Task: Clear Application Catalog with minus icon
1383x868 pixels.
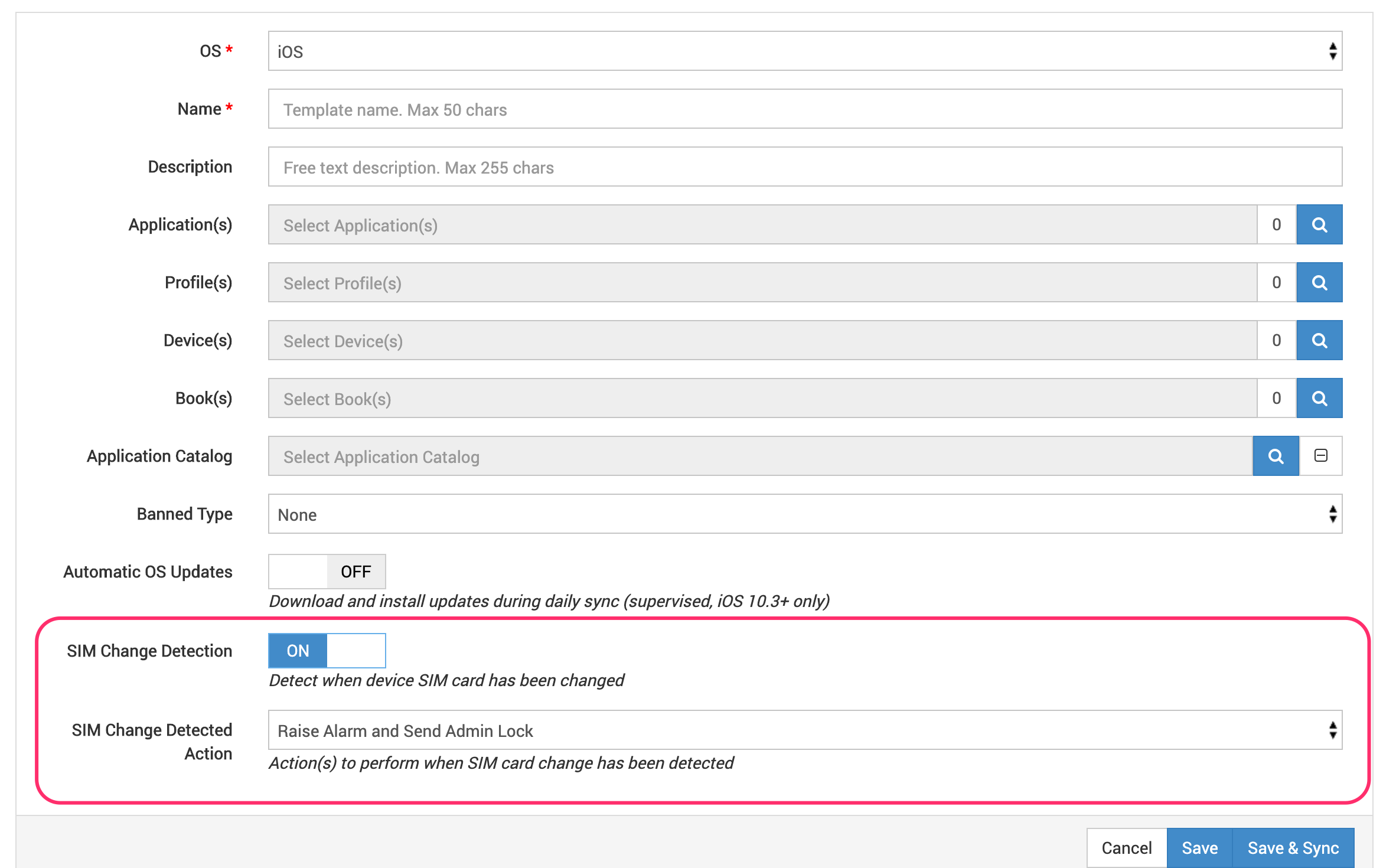Action: coord(1321,456)
